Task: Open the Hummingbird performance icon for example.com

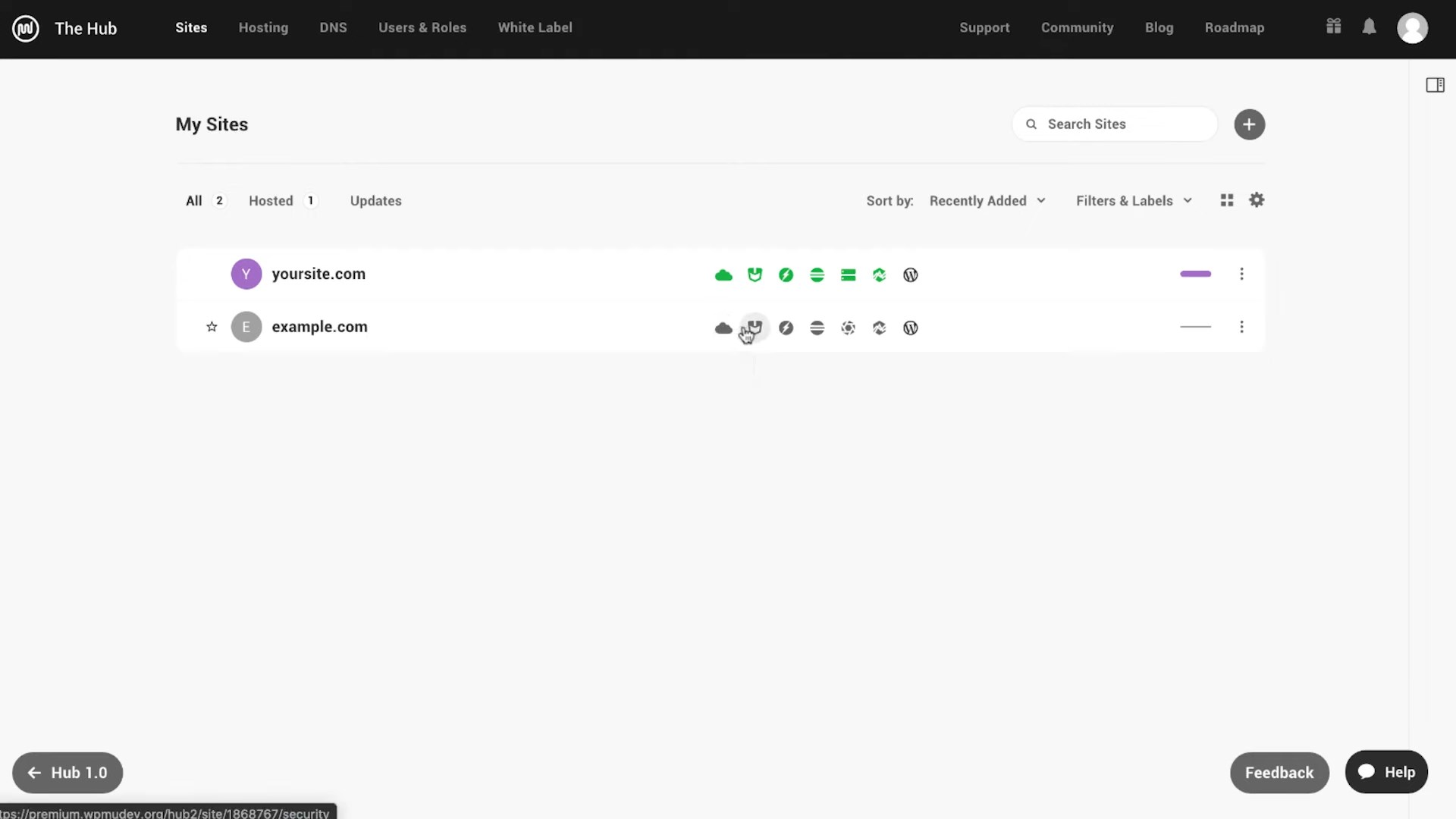Action: tap(786, 328)
